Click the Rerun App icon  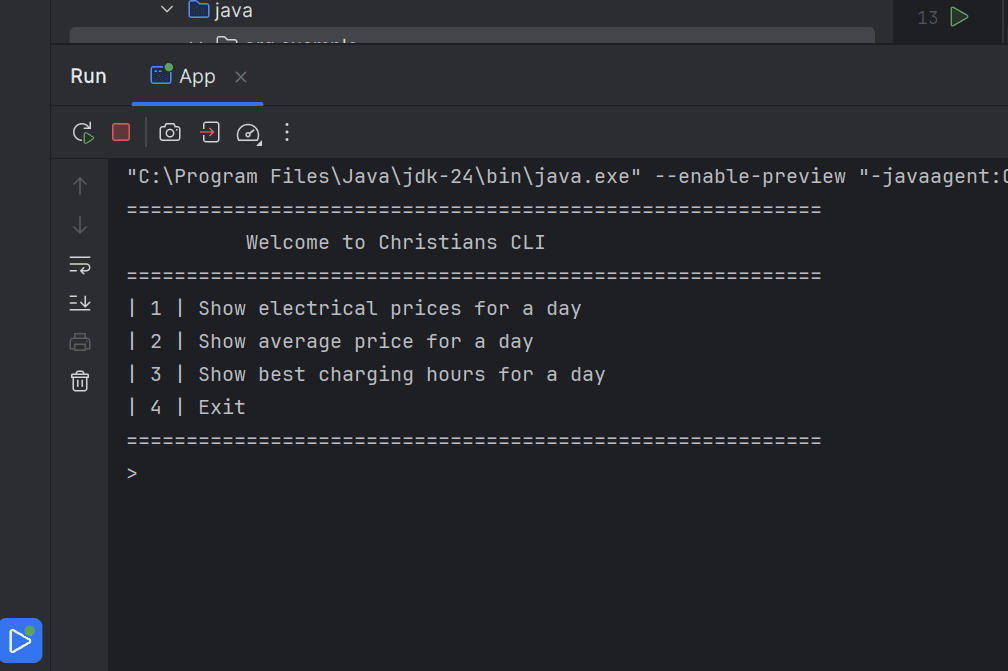83,132
